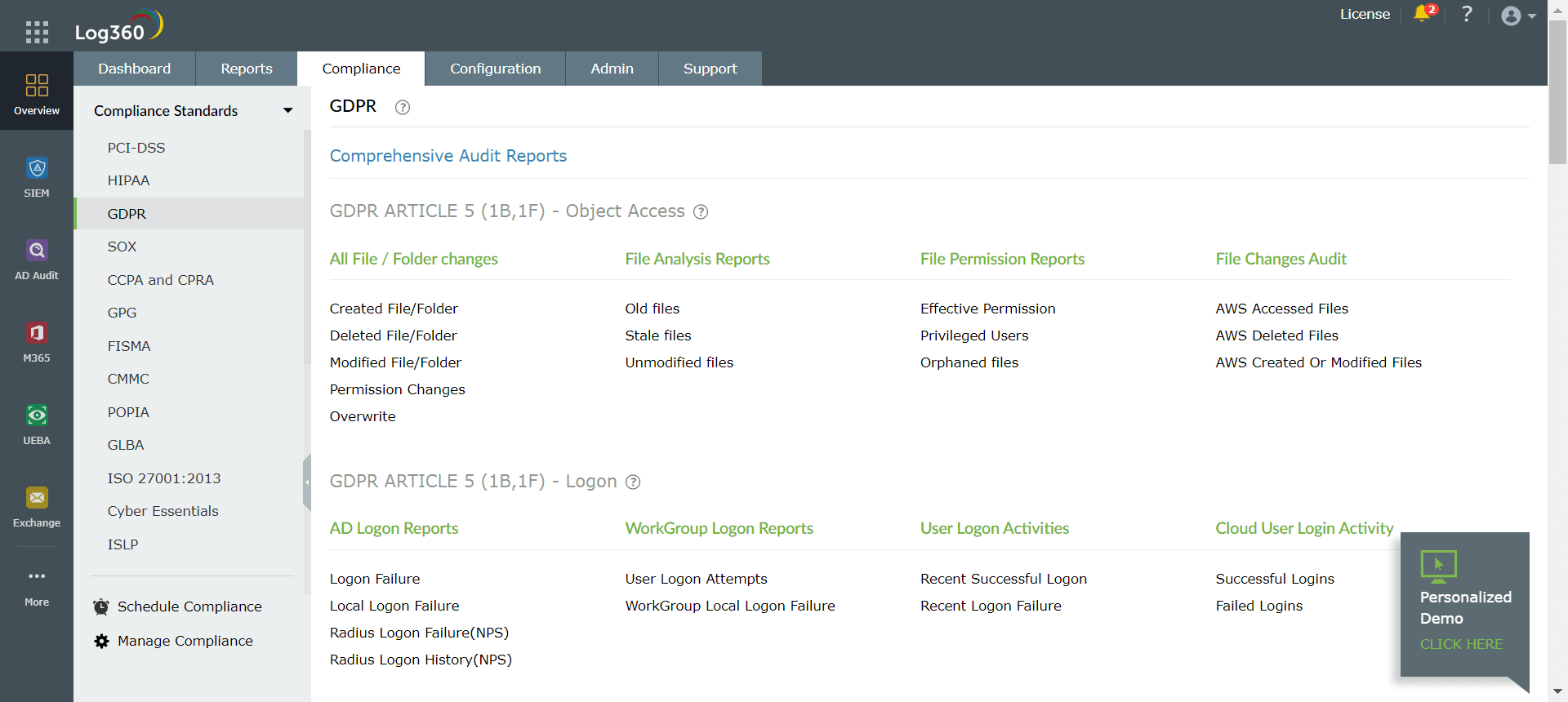Show info for GDPR Article 5 Logon
This screenshot has height=702, width=1568.
pos(633,482)
